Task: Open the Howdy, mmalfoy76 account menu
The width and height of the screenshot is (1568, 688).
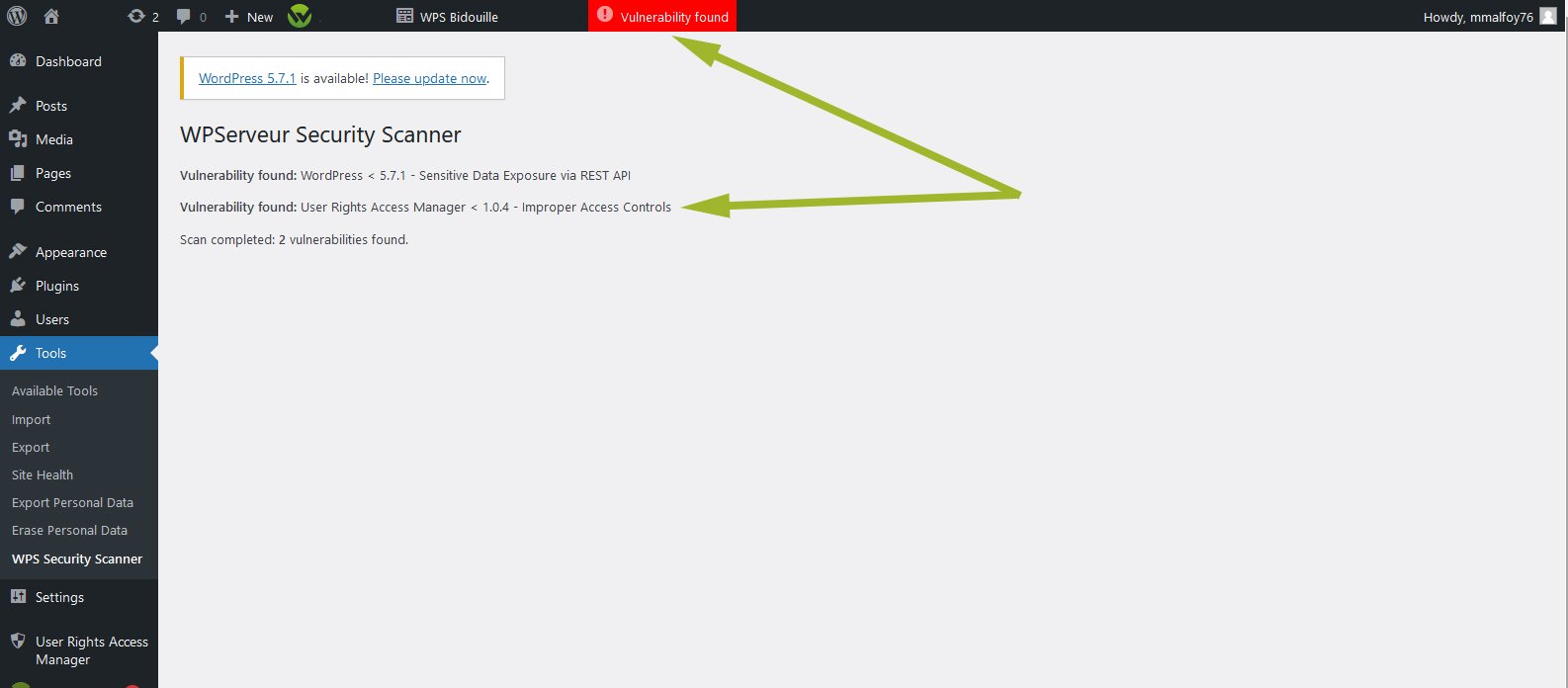Action: 1477,17
